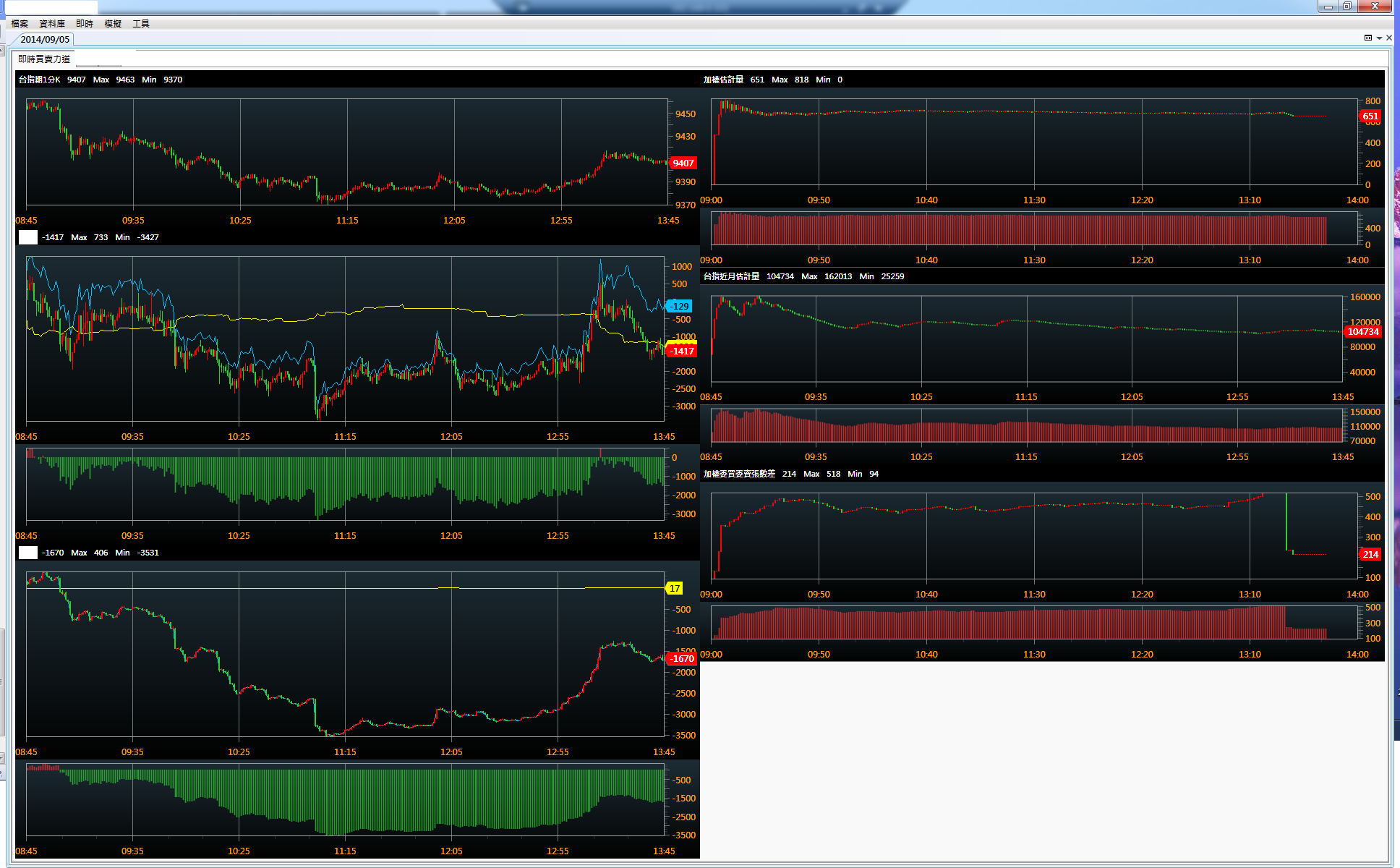Click the 160000 axis label
1400x868 pixels.
coord(1365,297)
